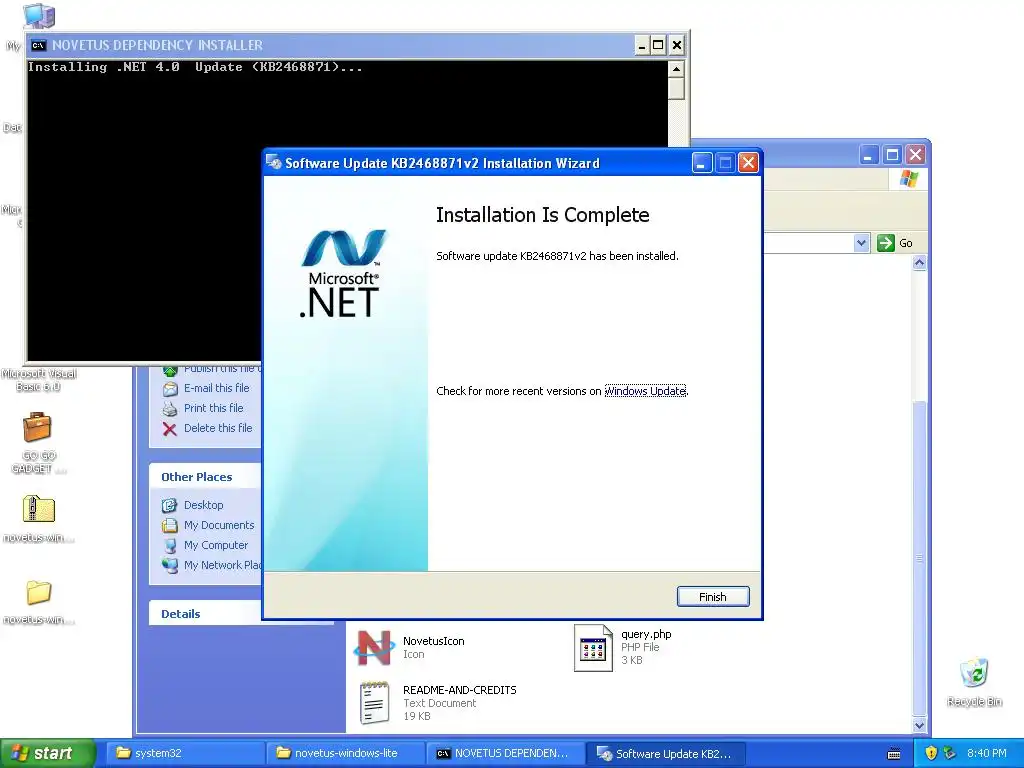Click the My Computer icon in sidebar
The image size is (1024, 768).
tap(170, 545)
